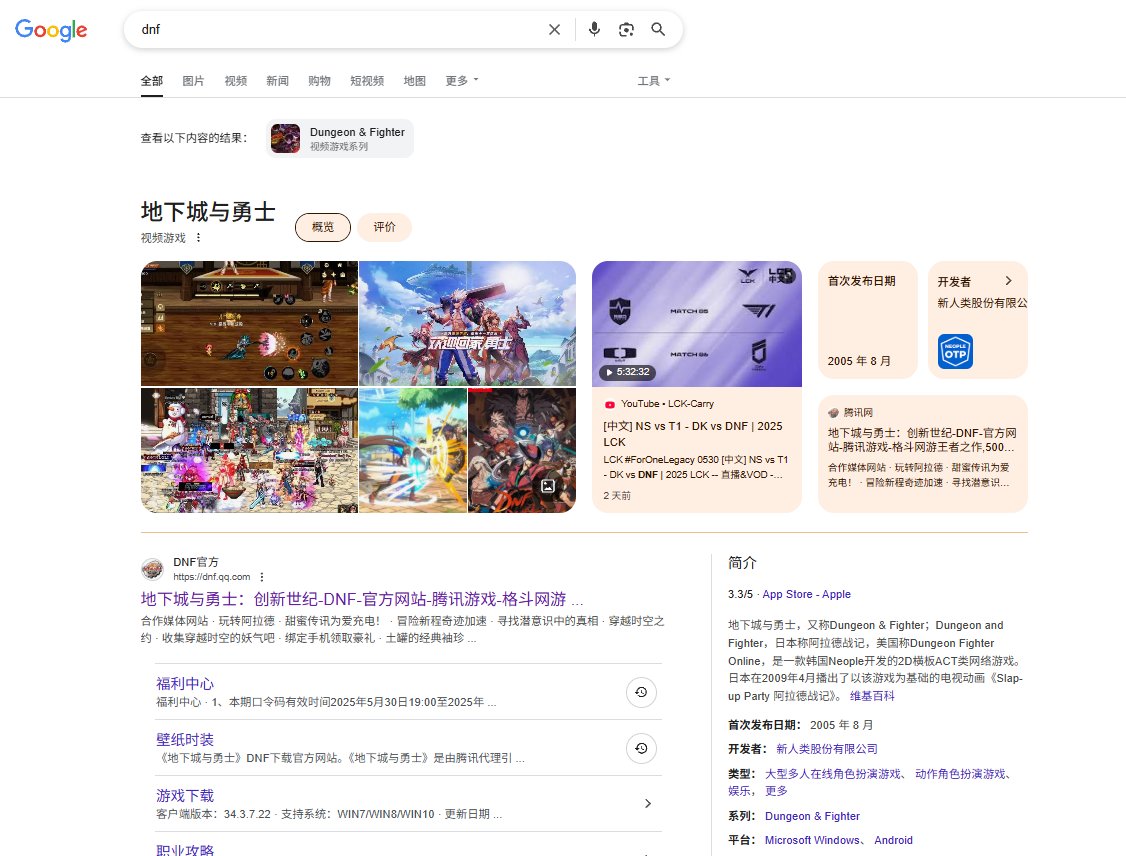Switch to the 地图 tab
This screenshot has width=1126, height=856.
[x=414, y=80]
